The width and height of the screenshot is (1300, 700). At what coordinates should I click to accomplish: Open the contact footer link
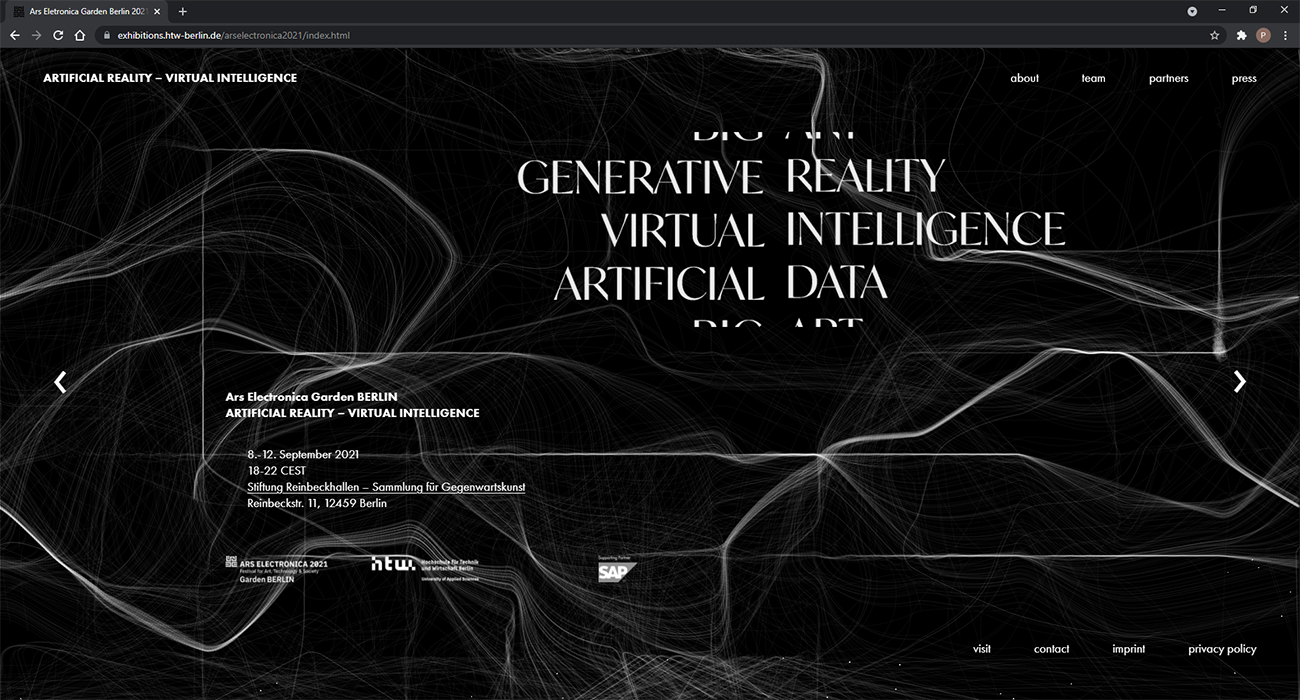(1052, 649)
